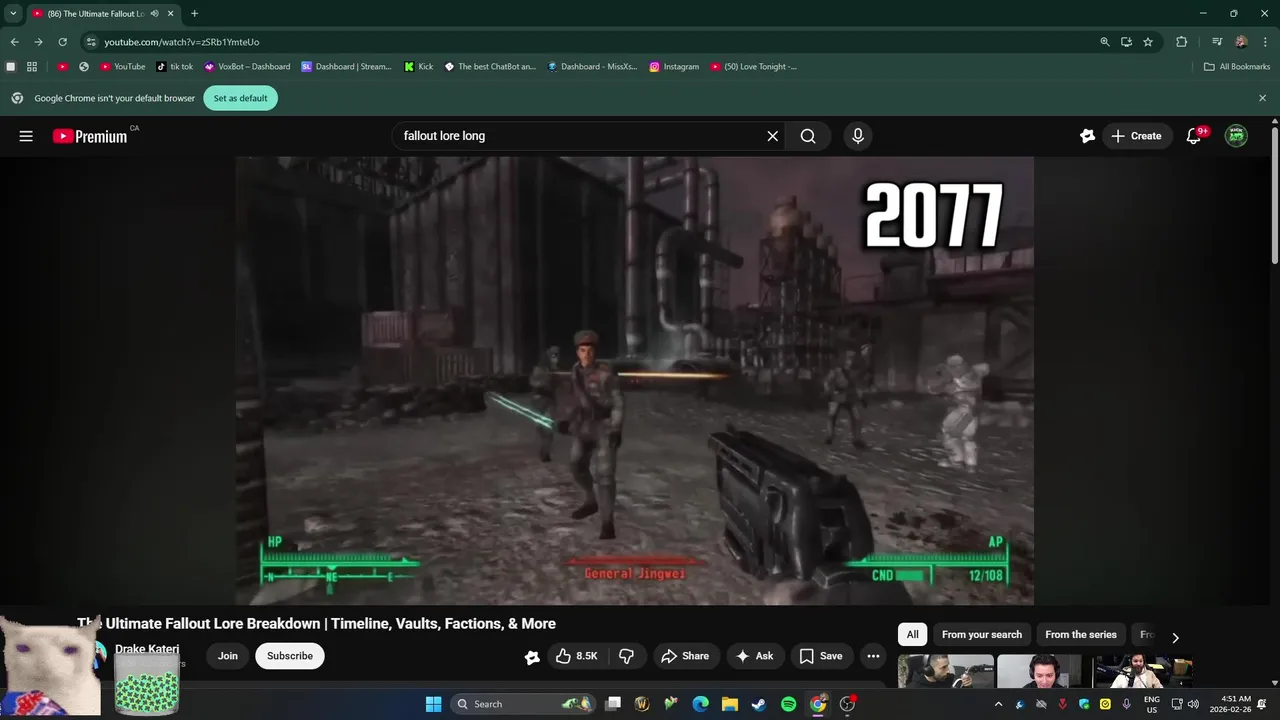Image resolution: width=1280 pixels, height=720 pixels.
Task: Select the From the series chip
Action: point(1081,634)
